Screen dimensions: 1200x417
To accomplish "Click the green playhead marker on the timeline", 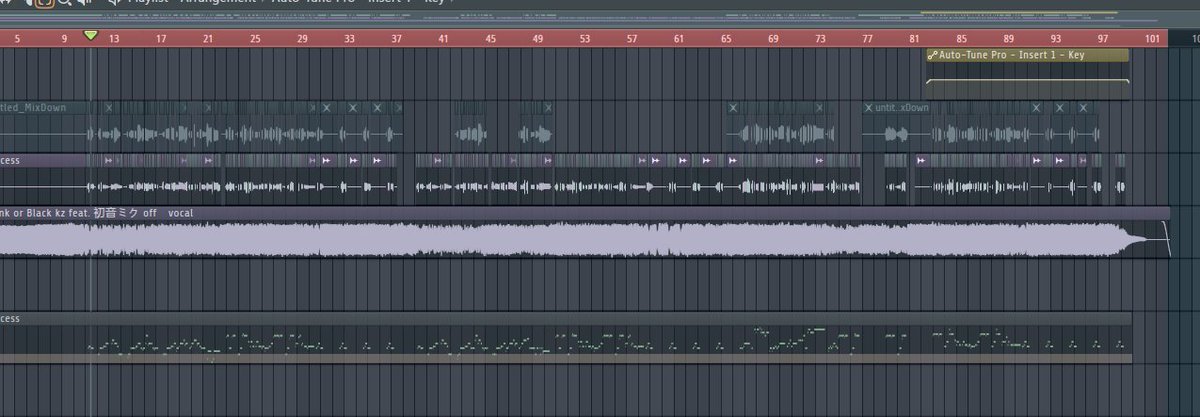I will pos(91,36).
